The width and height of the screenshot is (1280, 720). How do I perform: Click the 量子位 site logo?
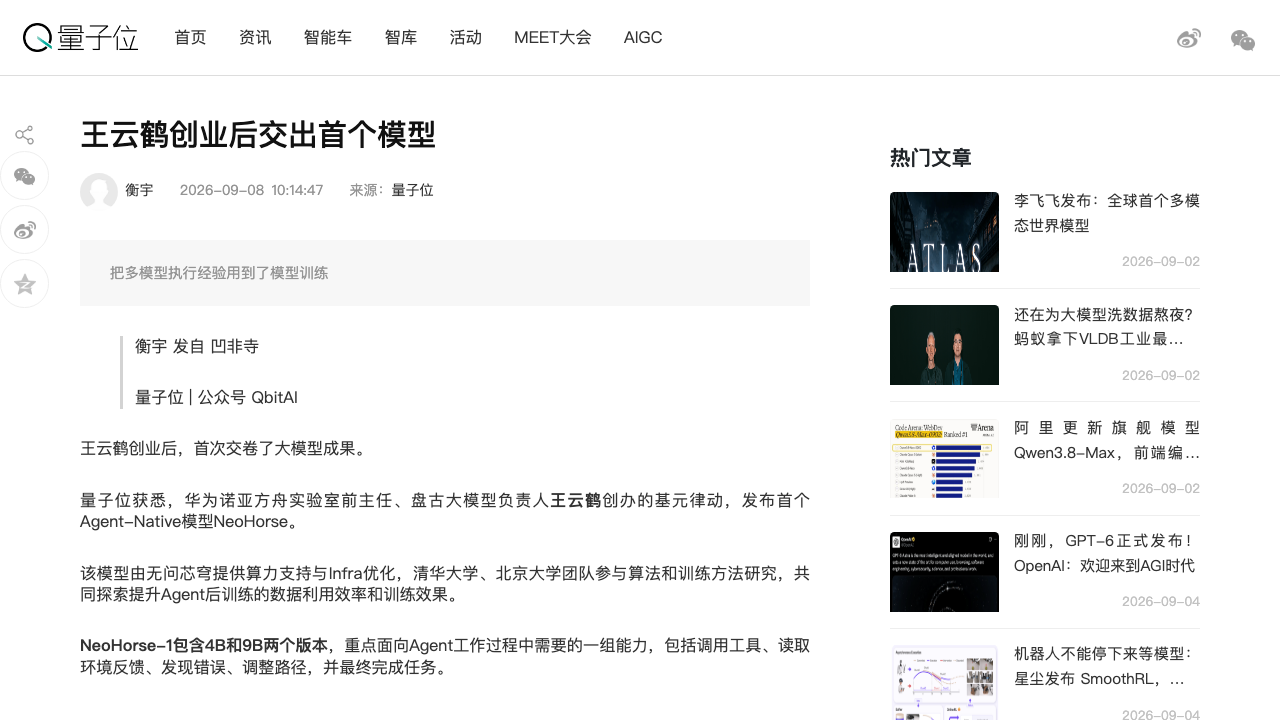tap(80, 38)
